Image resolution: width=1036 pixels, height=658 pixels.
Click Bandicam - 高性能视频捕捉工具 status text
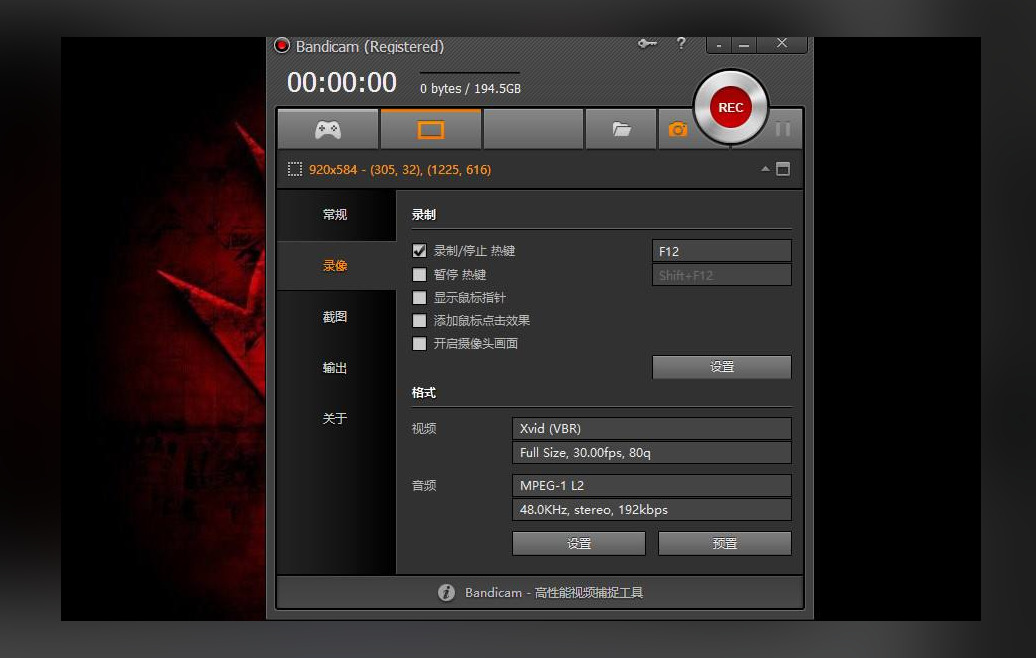tap(554, 593)
